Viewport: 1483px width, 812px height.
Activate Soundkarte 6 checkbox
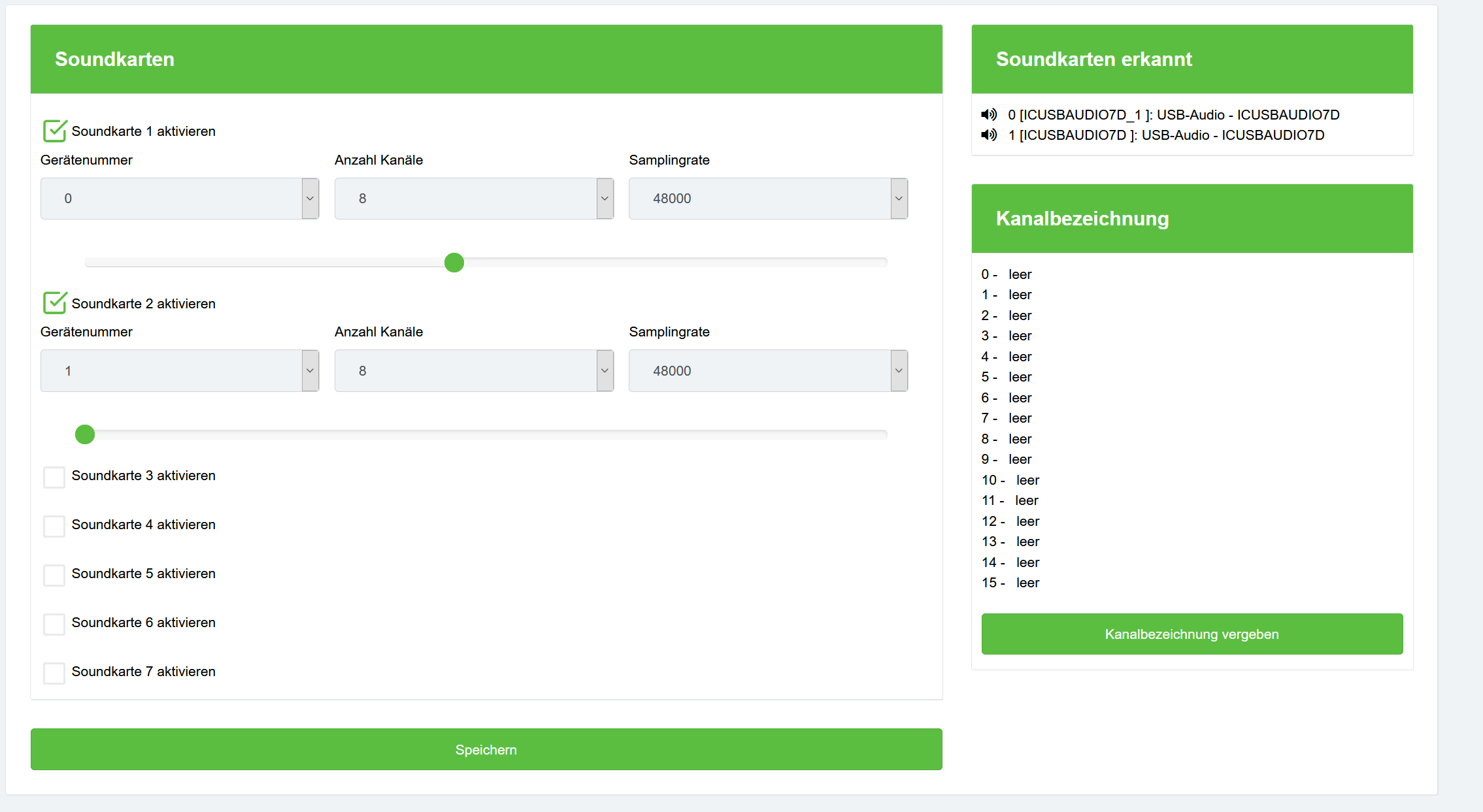54,624
